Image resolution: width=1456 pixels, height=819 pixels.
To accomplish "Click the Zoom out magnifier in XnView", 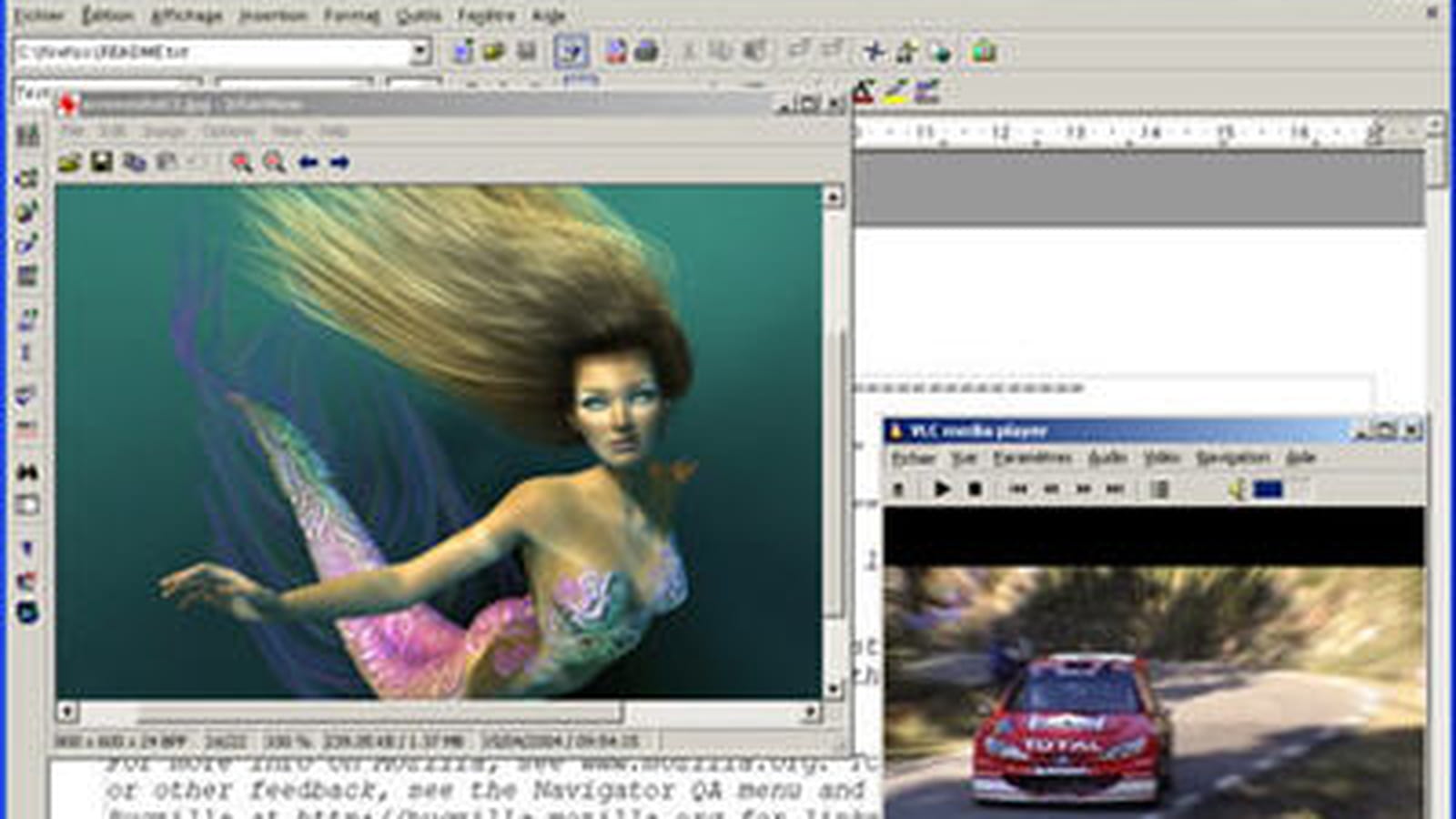I will [x=274, y=162].
